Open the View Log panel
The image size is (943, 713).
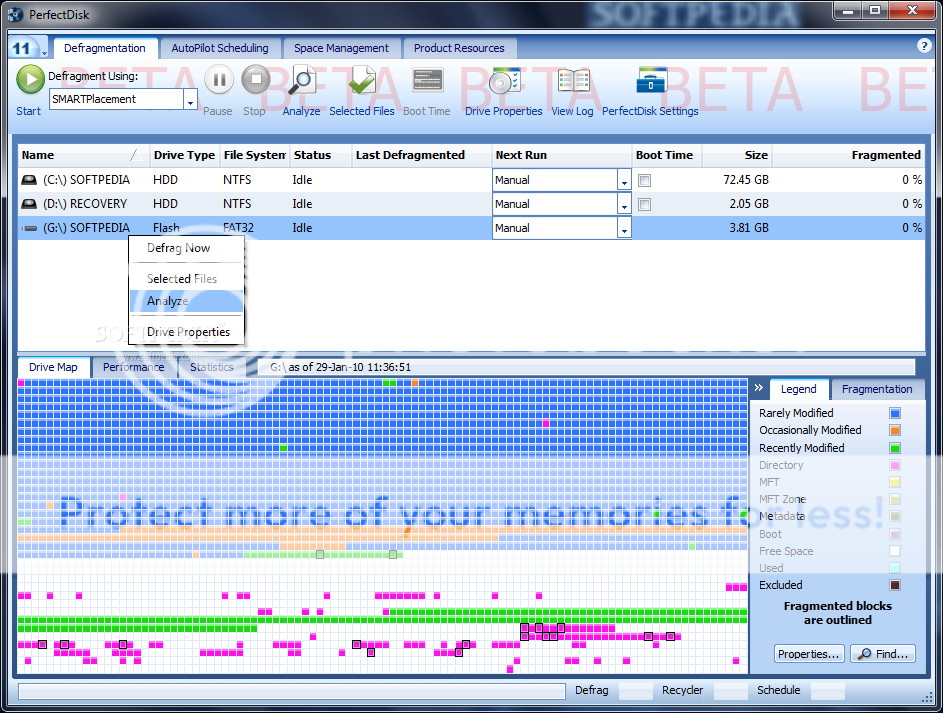pyautogui.click(x=572, y=80)
